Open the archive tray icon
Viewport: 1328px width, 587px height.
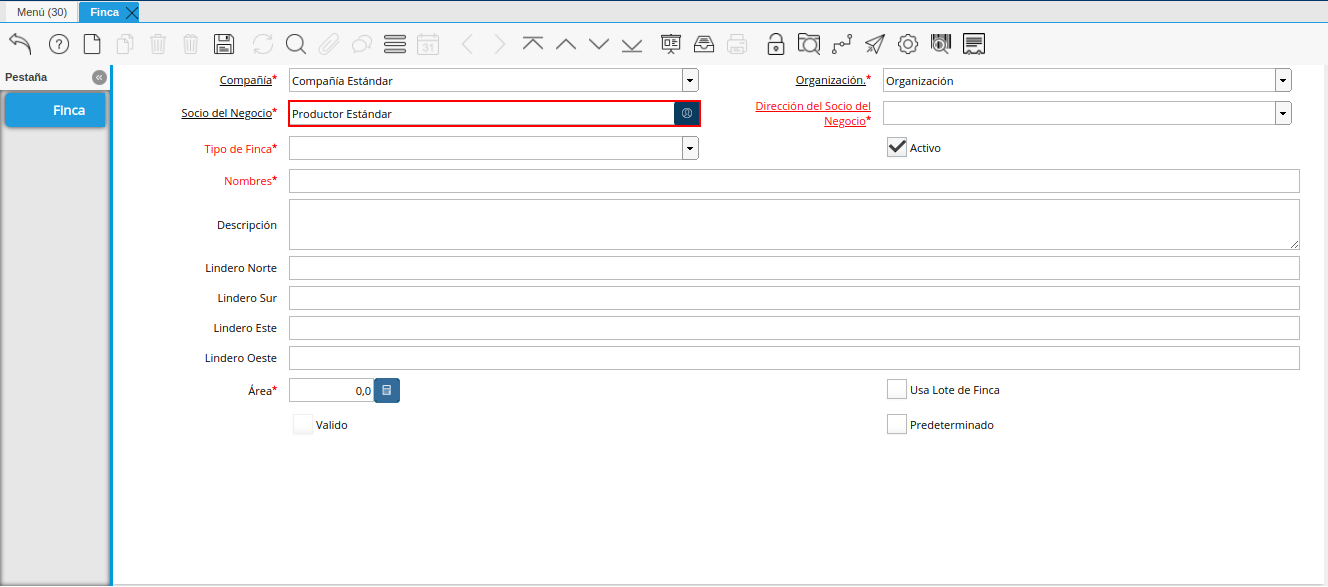pos(704,44)
